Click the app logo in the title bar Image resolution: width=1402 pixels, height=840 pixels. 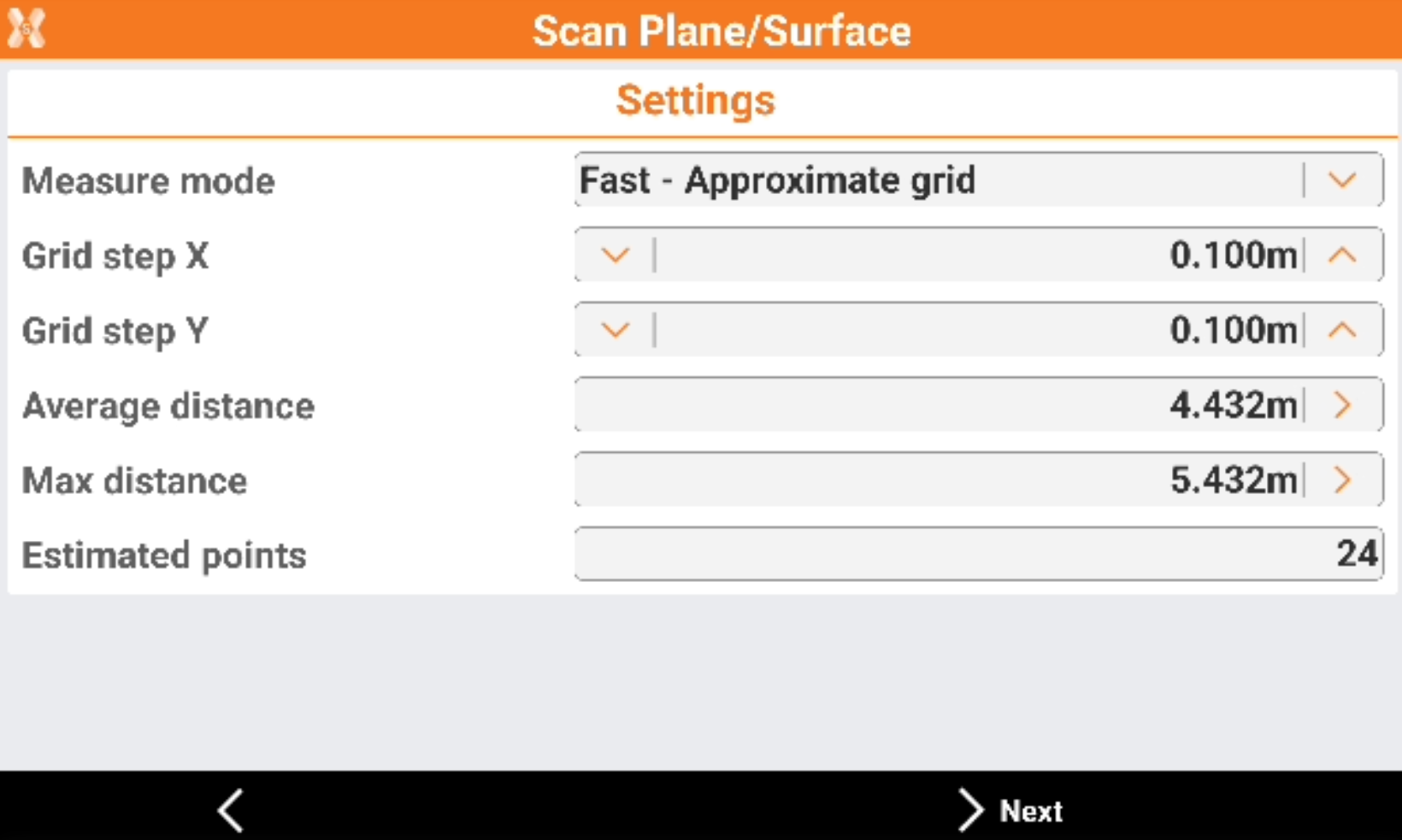point(26,27)
